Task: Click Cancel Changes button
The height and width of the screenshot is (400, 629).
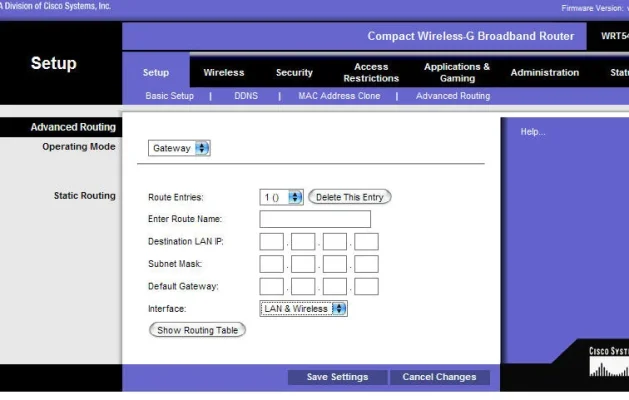Action: (x=439, y=377)
